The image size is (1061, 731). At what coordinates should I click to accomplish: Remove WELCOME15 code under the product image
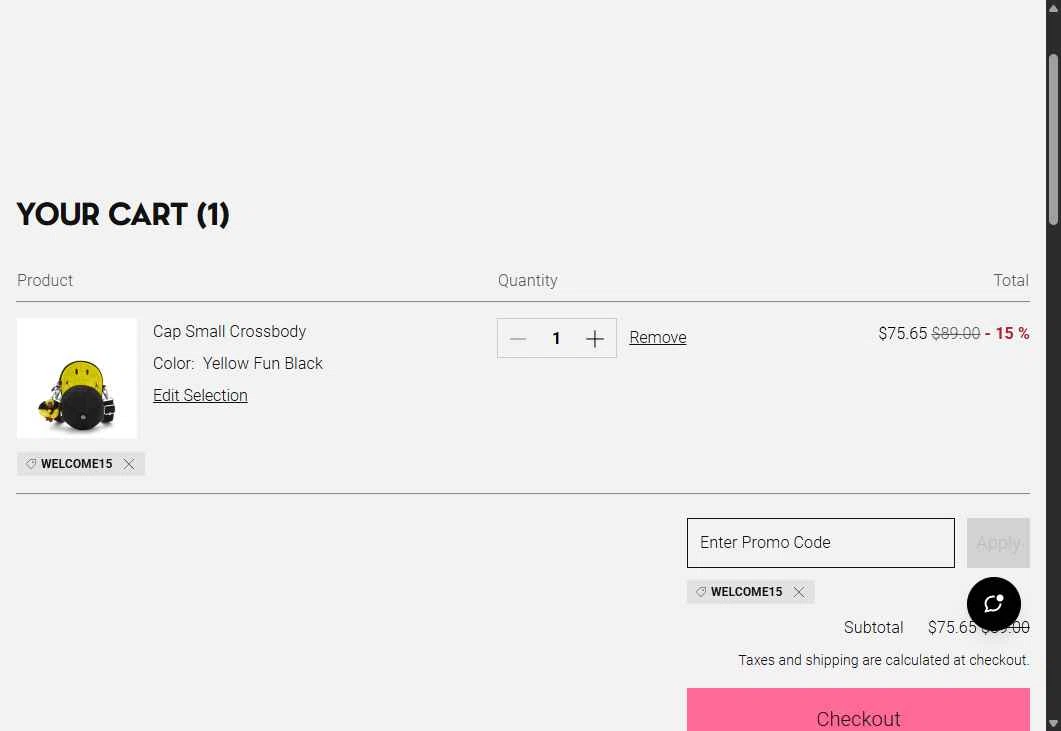129,464
